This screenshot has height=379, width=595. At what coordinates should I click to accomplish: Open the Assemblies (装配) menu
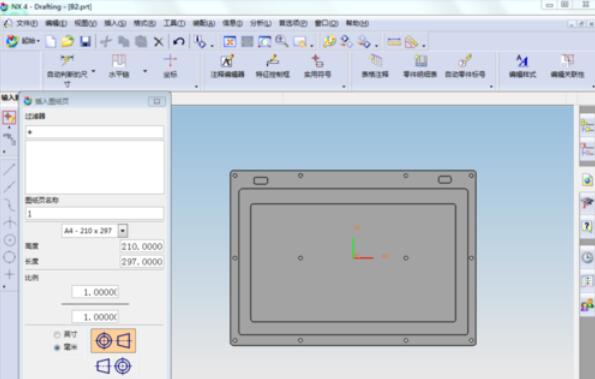click(203, 23)
